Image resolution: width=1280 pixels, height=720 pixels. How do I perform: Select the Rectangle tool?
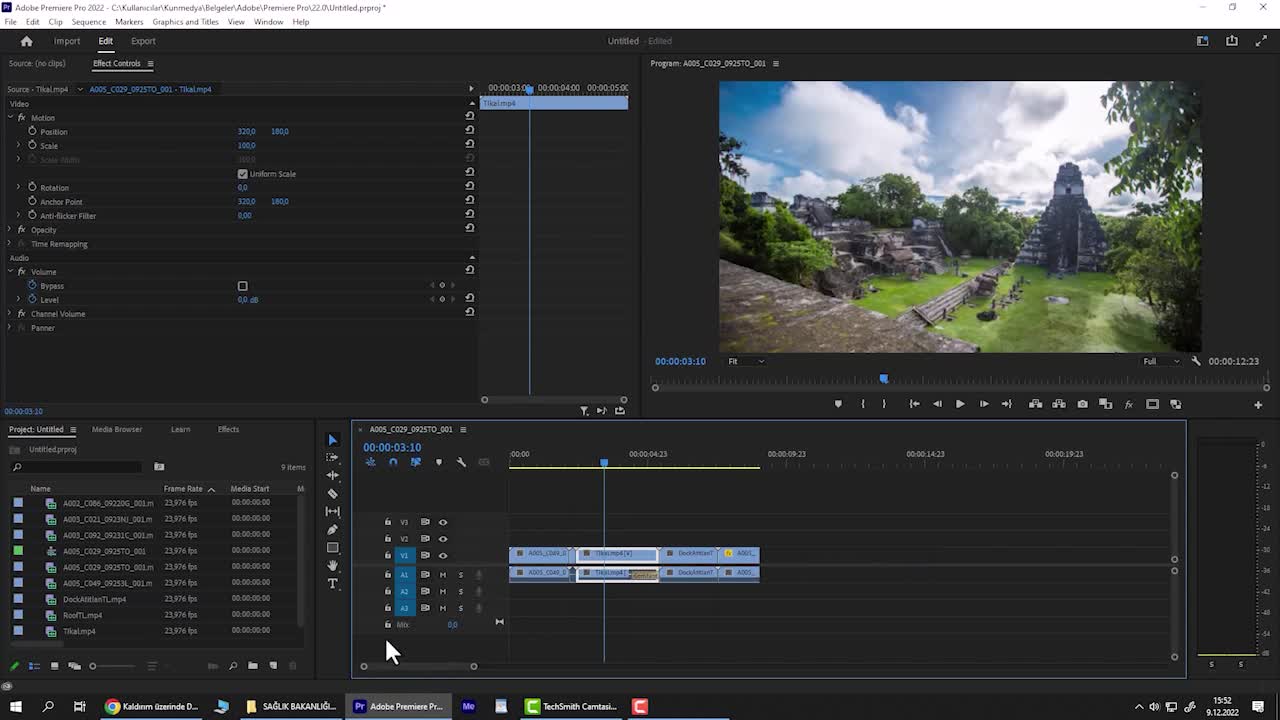point(333,547)
